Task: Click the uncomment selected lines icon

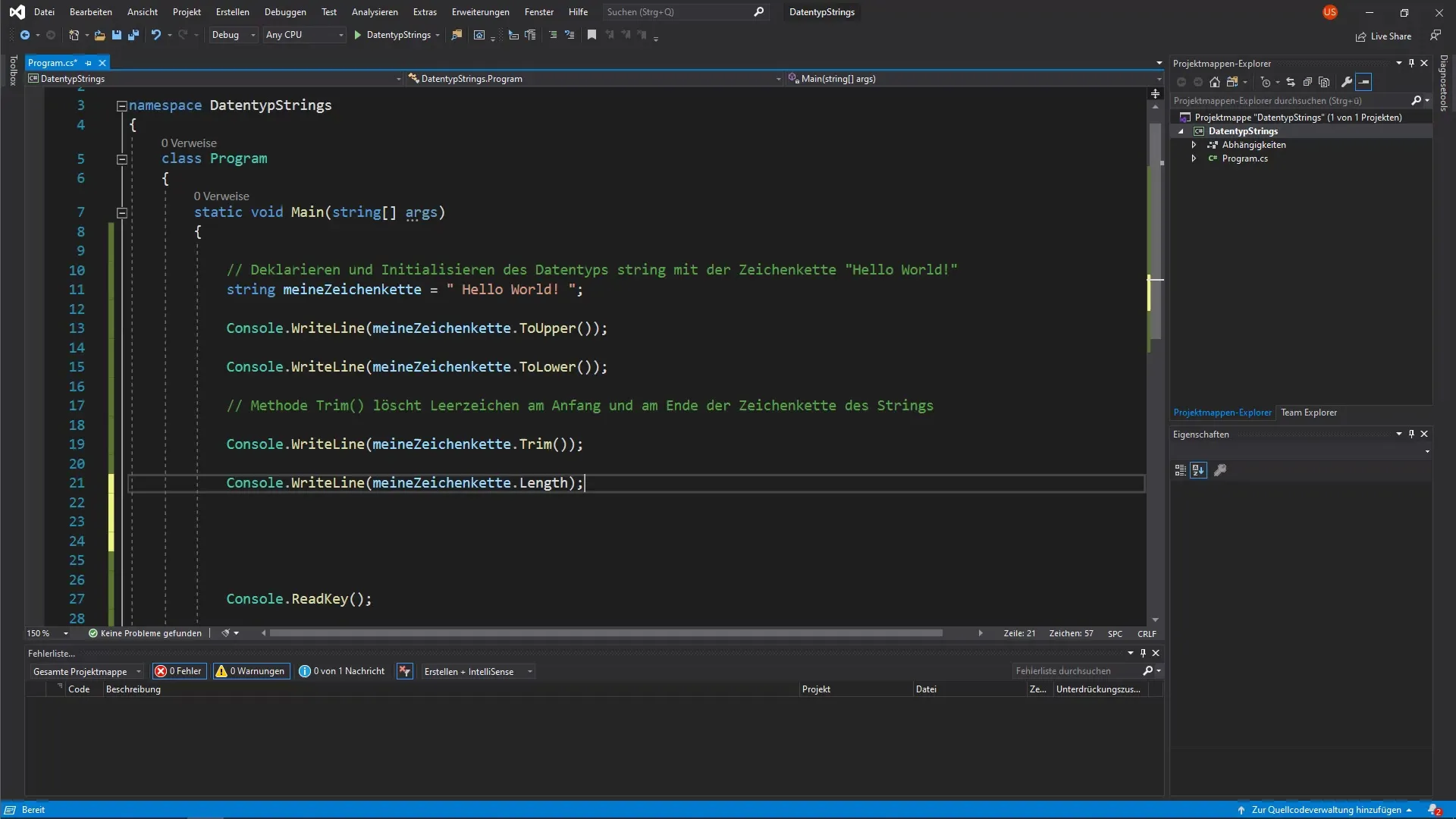Action: click(x=570, y=35)
